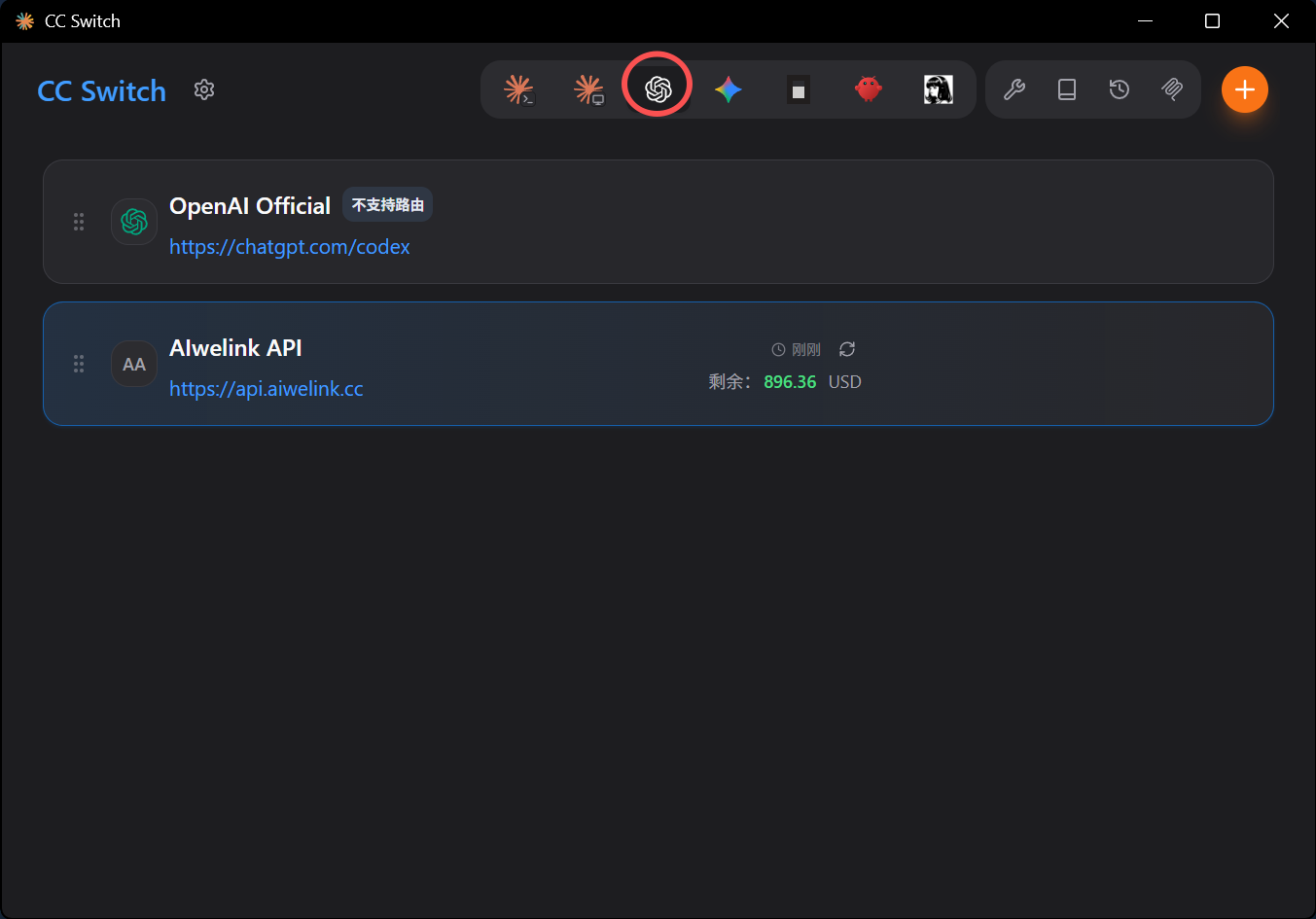Viewport: 1316px width, 919px height.
Task: Click the 刚刚 last-updated timestamp
Action: [x=806, y=350]
